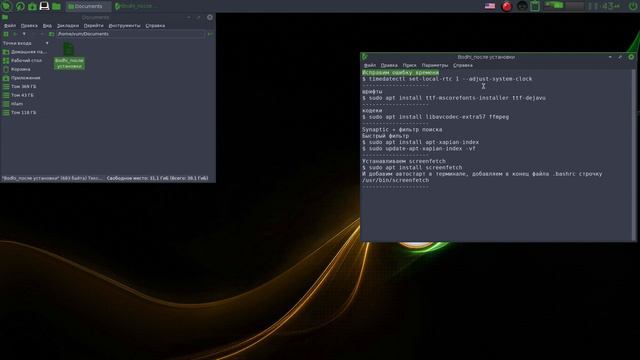
Task: Launch the terminal from the shelf
Action: [x=44, y=6]
